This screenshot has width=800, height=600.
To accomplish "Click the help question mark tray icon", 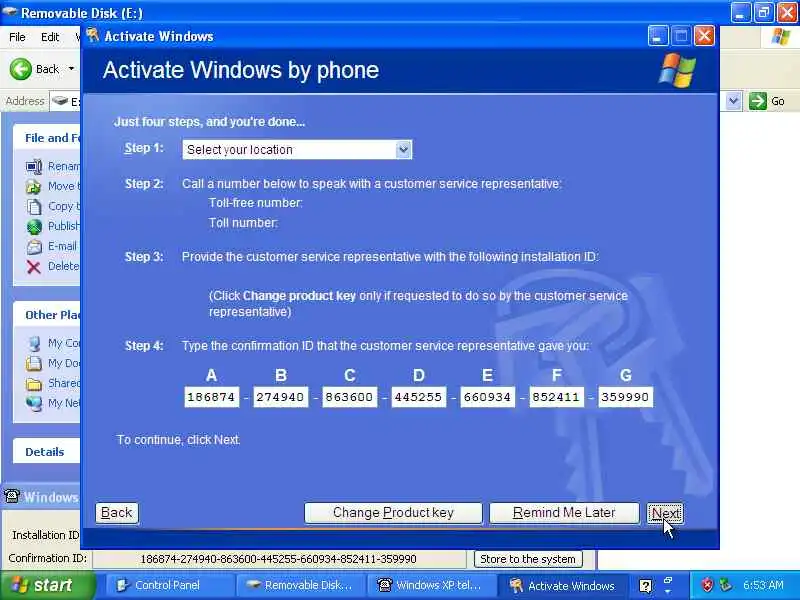I will point(645,586).
